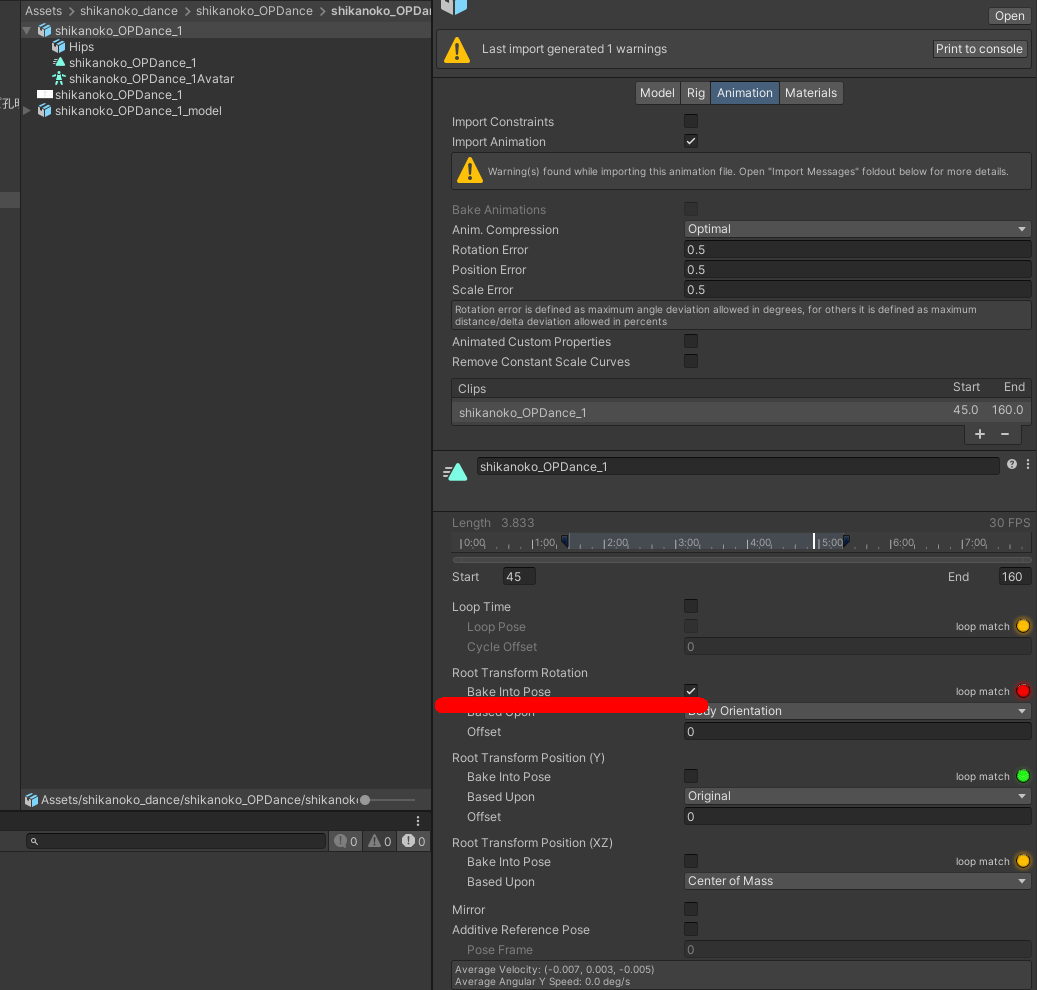Add a new clip with plus button
The width and height of the screenshot is (1037, 990).
click(980, 434)
